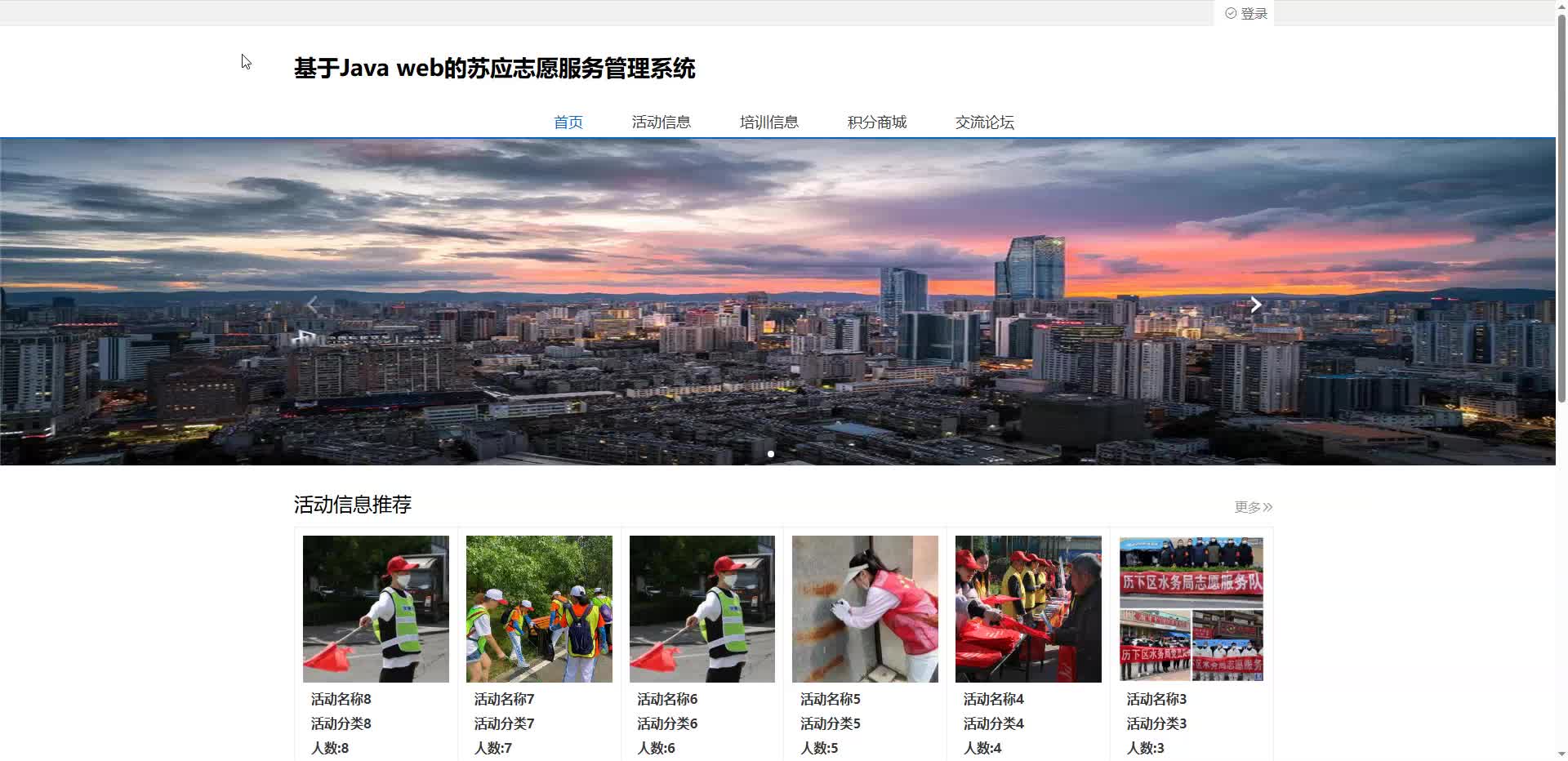This screenshot has height=761, width=1568.
Task: Open the thumbnail image for 活动名称4
Action: click(1028, 609)
